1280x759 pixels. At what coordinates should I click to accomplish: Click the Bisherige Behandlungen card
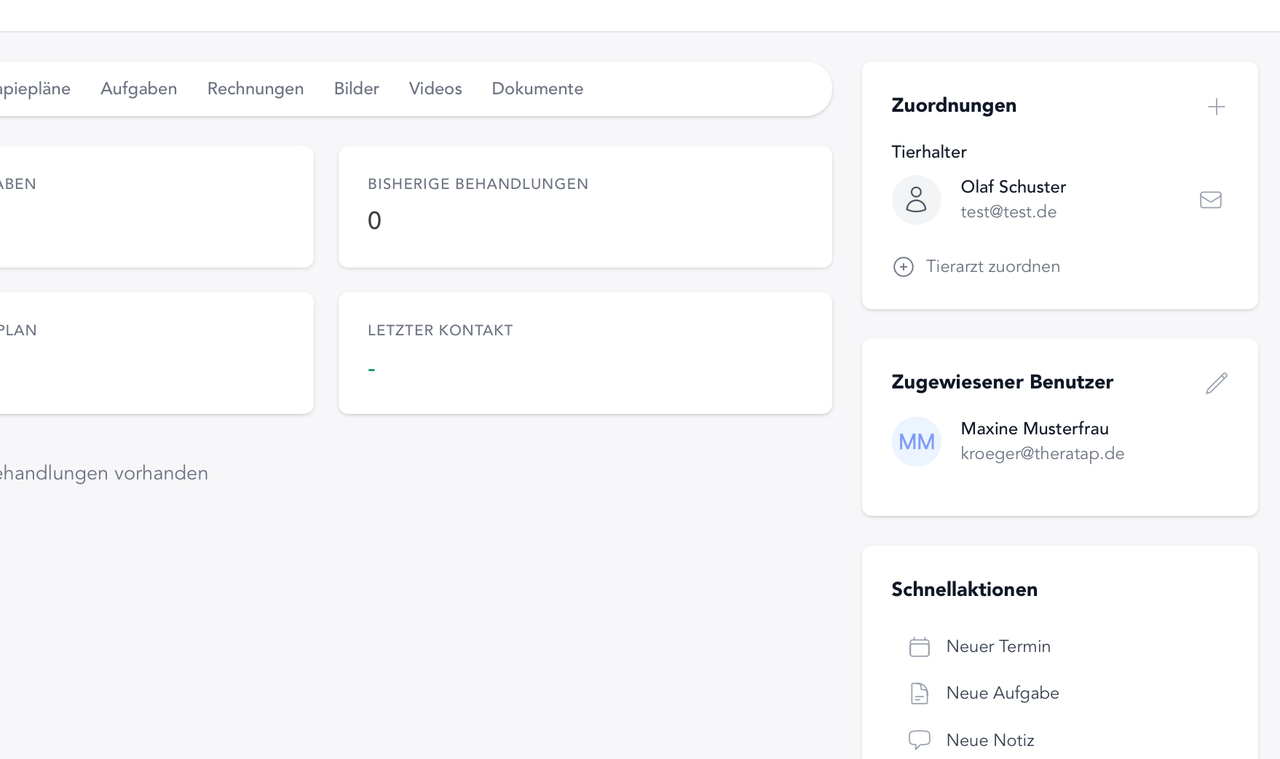pyautogui.click(x=585, y=207)
